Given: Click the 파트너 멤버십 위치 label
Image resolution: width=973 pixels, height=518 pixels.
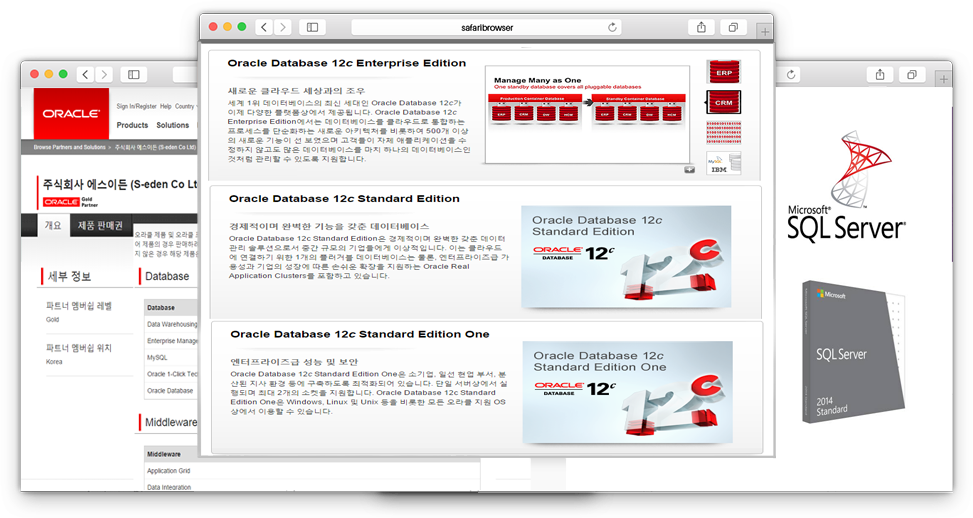Looking at the screenshot, I should [x=79, y=348].
